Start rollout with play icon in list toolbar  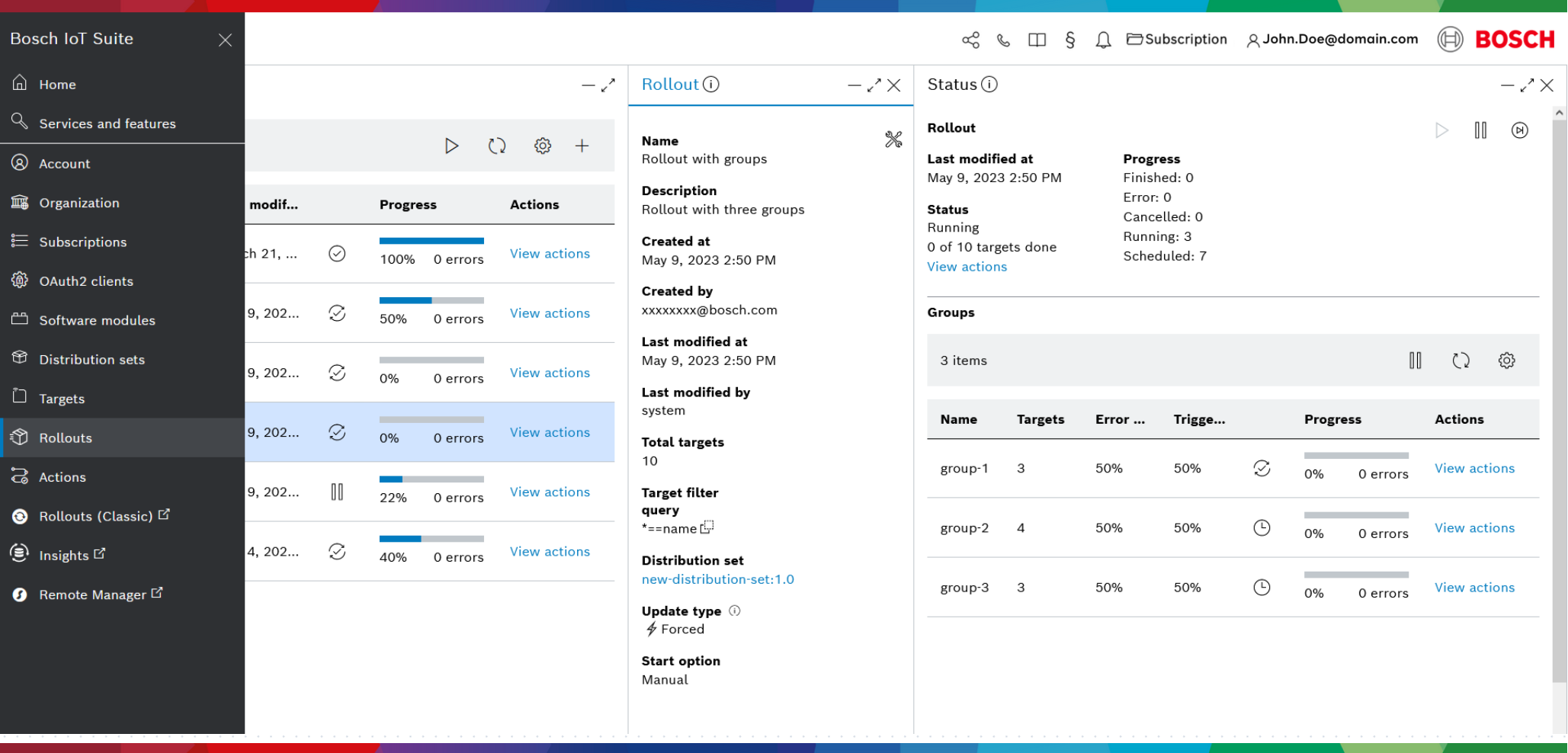451,146
